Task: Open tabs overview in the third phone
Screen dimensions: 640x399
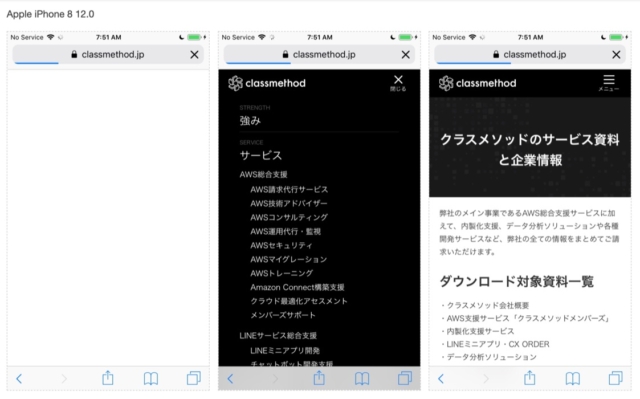Action: [616, 378]
